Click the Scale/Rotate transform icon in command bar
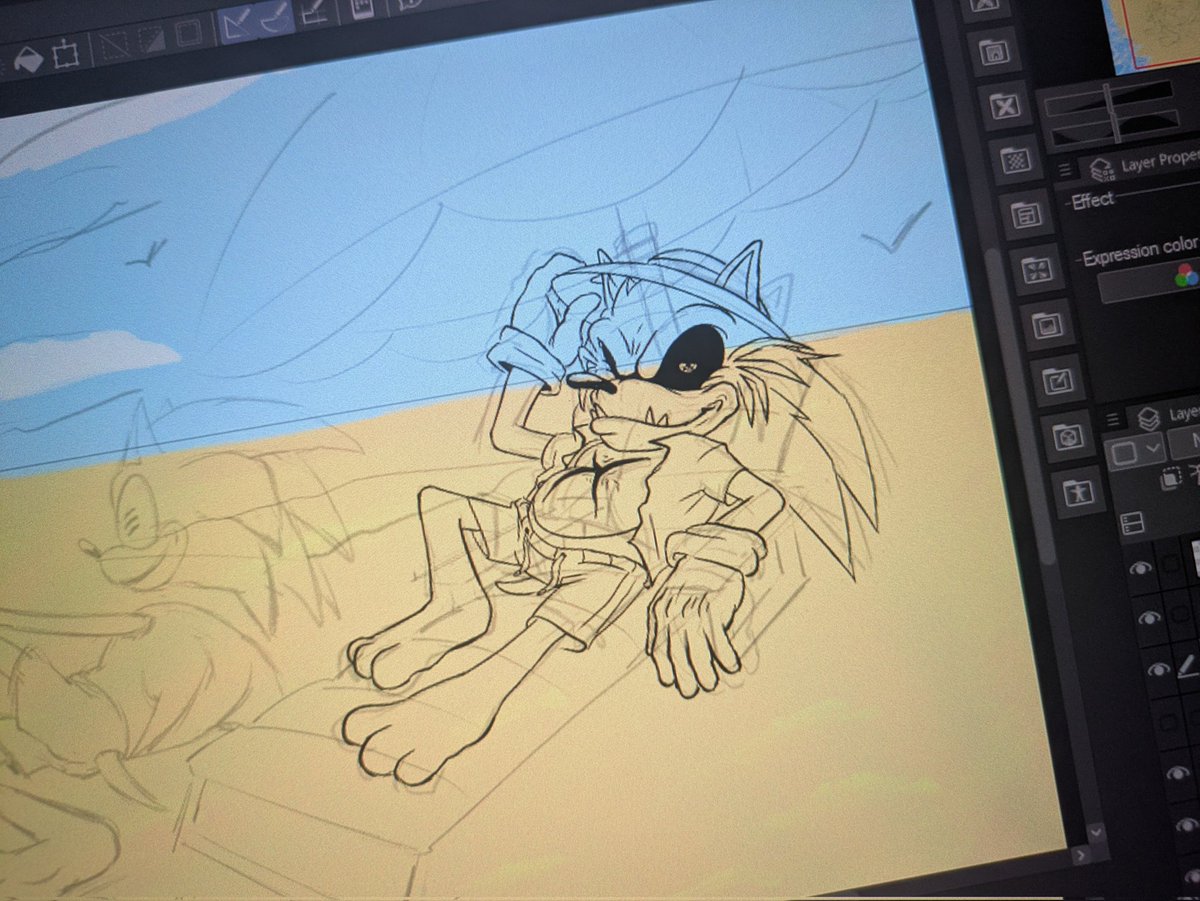The width and height of the screenshot is (1200, 901). 64,53
